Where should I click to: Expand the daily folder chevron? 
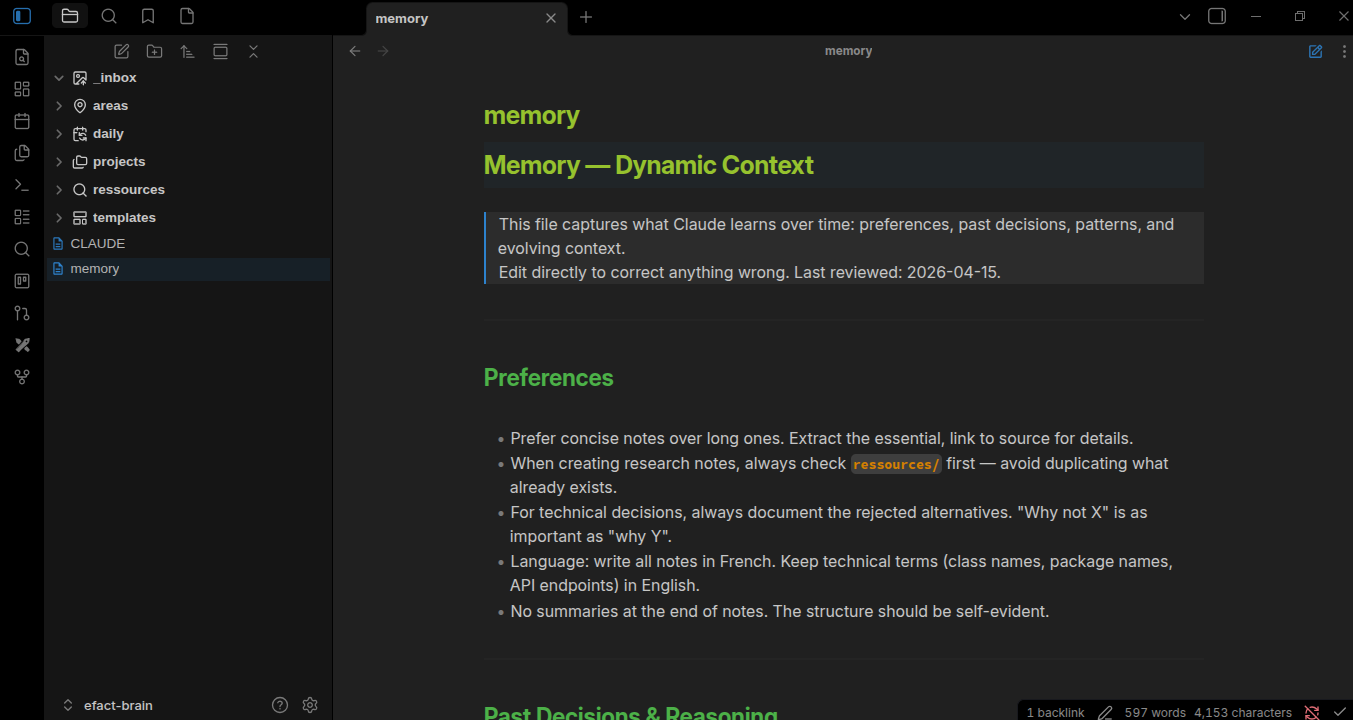pyautogui.click(x=59, y=134)
